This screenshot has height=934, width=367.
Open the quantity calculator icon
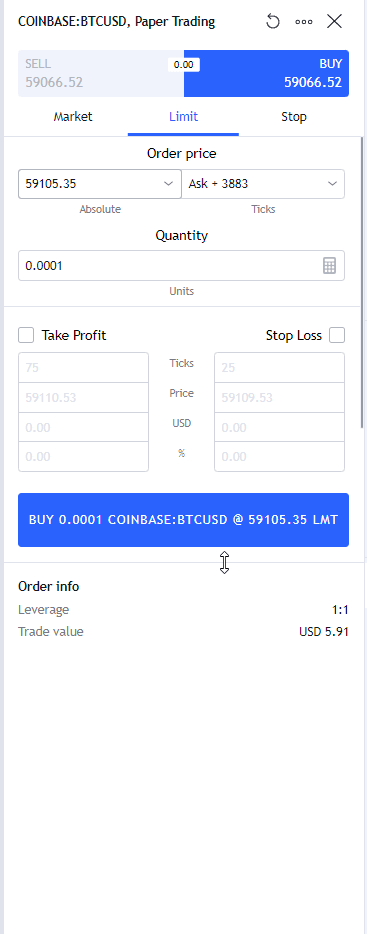point(329,266)
